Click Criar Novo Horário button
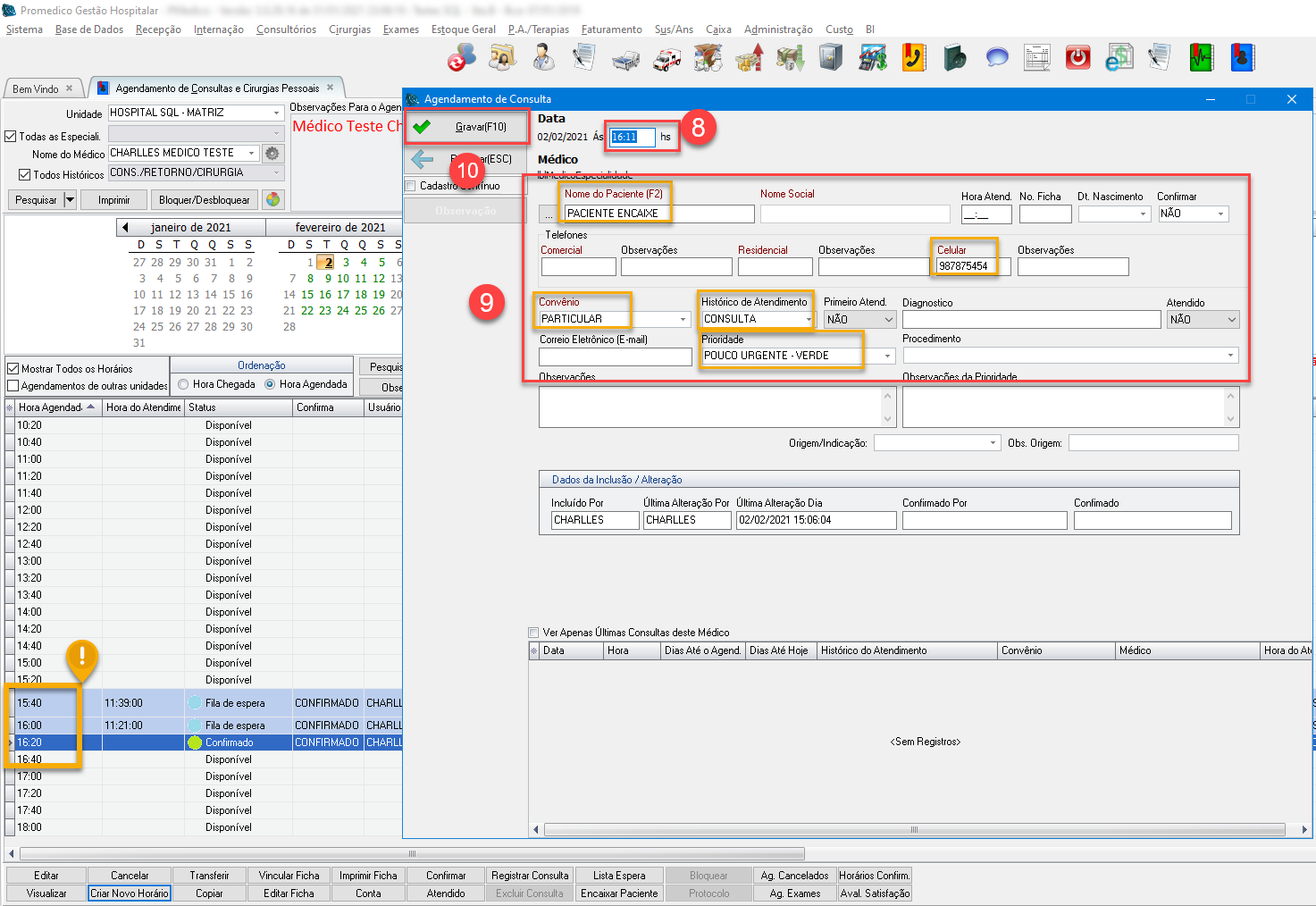The width and height of the screenshot is (1316, 906). pyautogui.click(x=129, y=893)
